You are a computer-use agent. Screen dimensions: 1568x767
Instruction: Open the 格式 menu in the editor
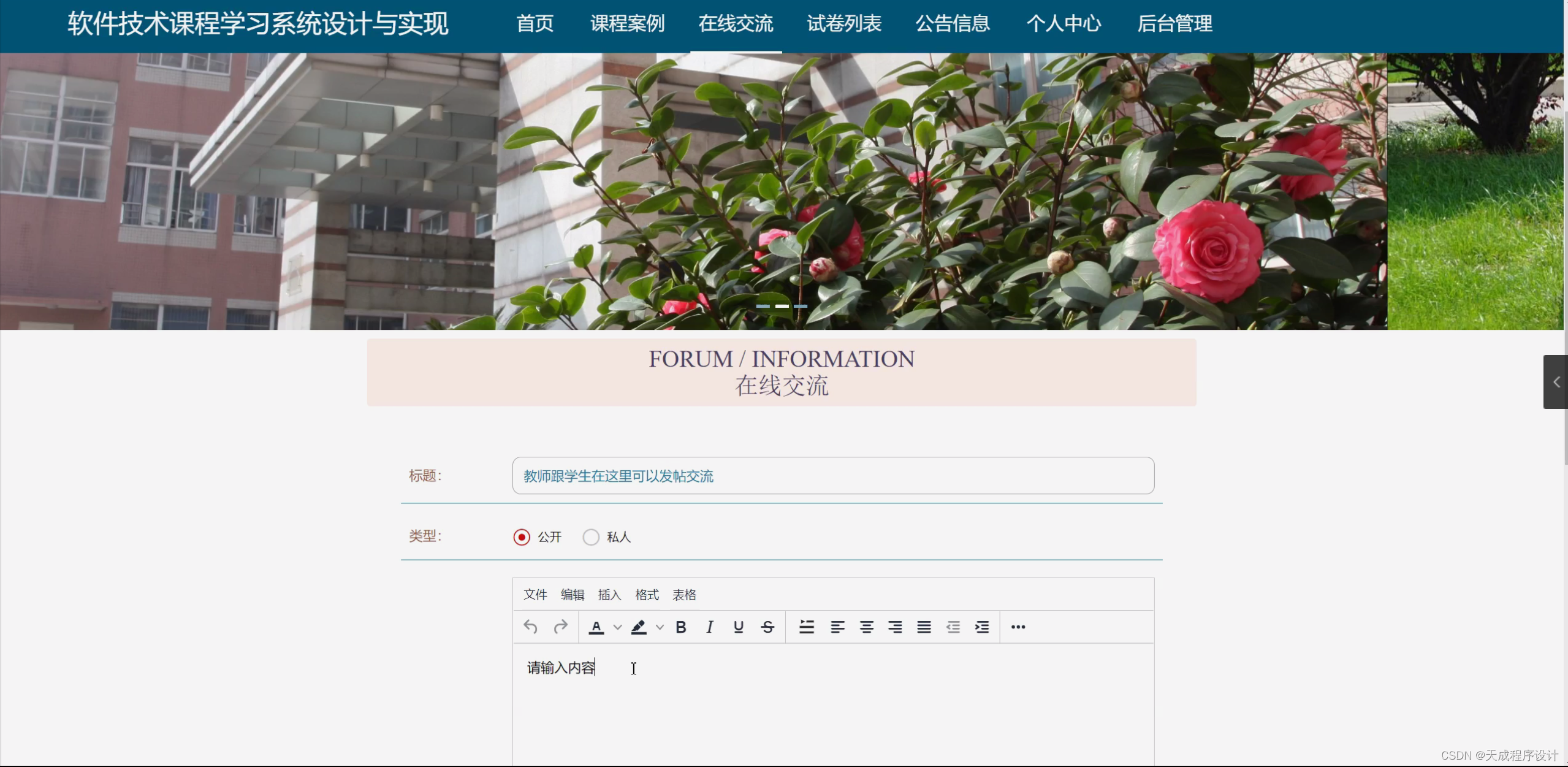pyautogui.click(x=646, y=594)
